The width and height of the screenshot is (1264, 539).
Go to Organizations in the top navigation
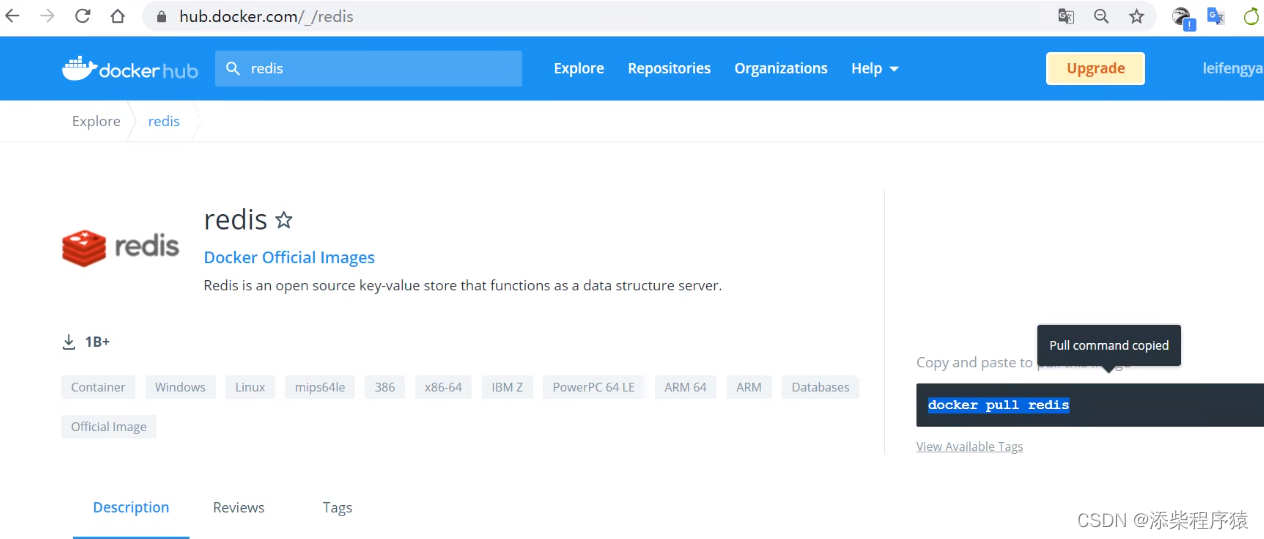click(781, 68)
